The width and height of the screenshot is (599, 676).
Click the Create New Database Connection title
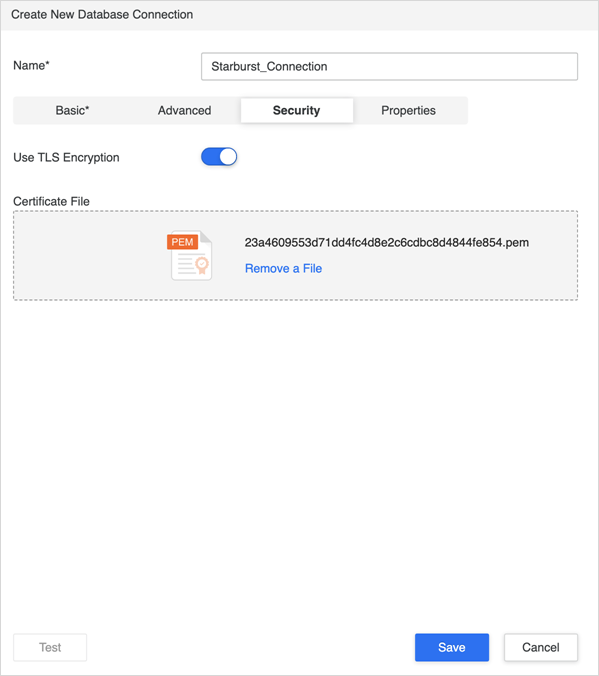(102, 14)
